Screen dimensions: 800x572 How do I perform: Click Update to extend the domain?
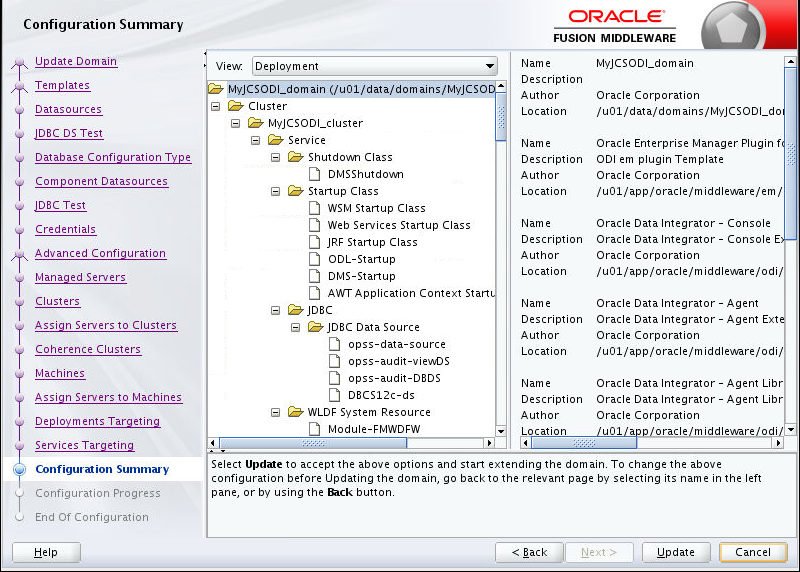click(x=676, y=552)
